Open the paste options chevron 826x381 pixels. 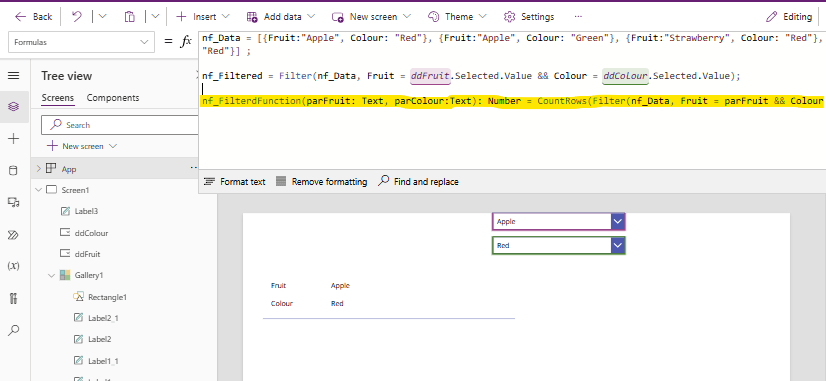[x=155, y=17]
